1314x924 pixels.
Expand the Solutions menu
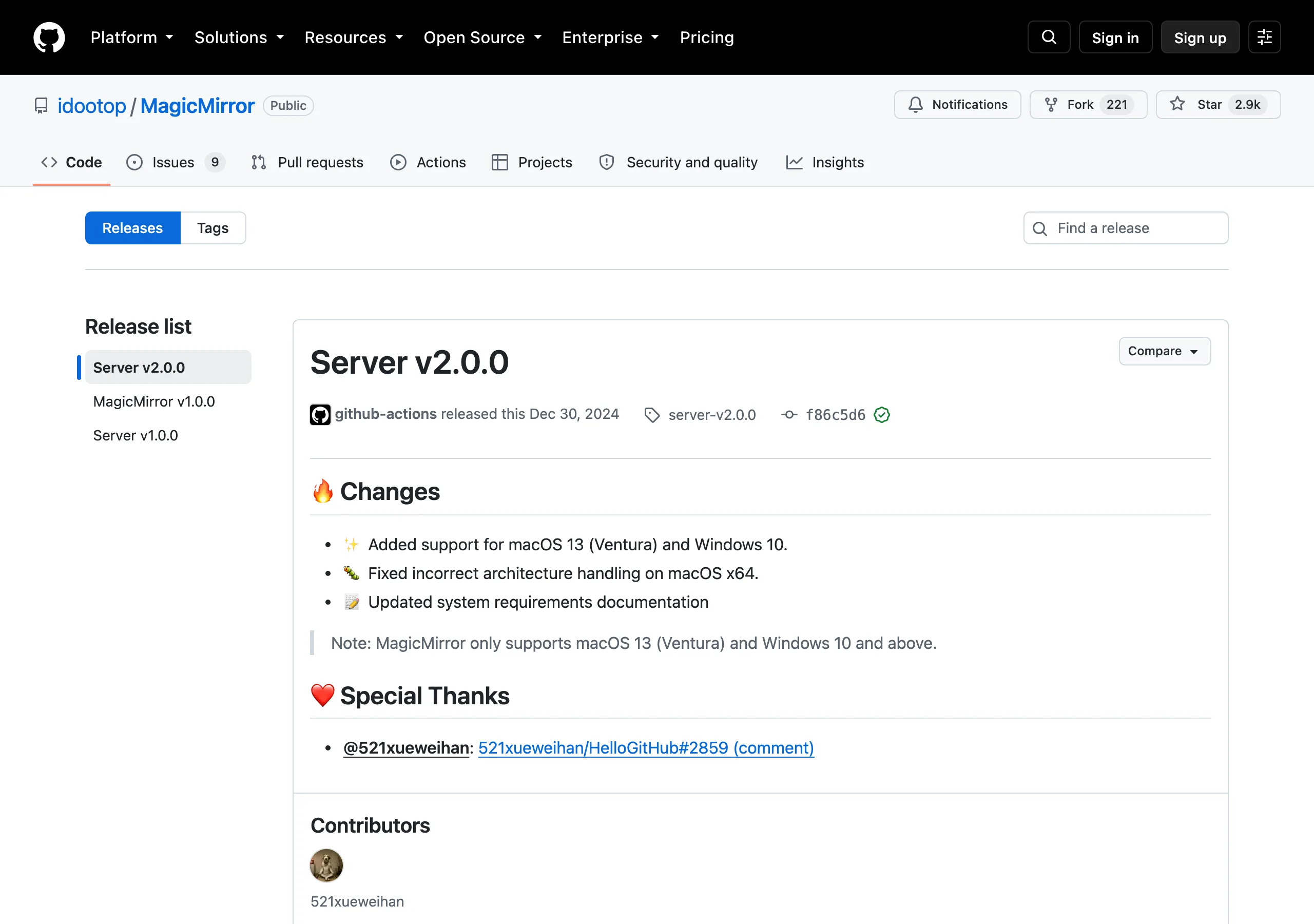click(x=239, y=37)
